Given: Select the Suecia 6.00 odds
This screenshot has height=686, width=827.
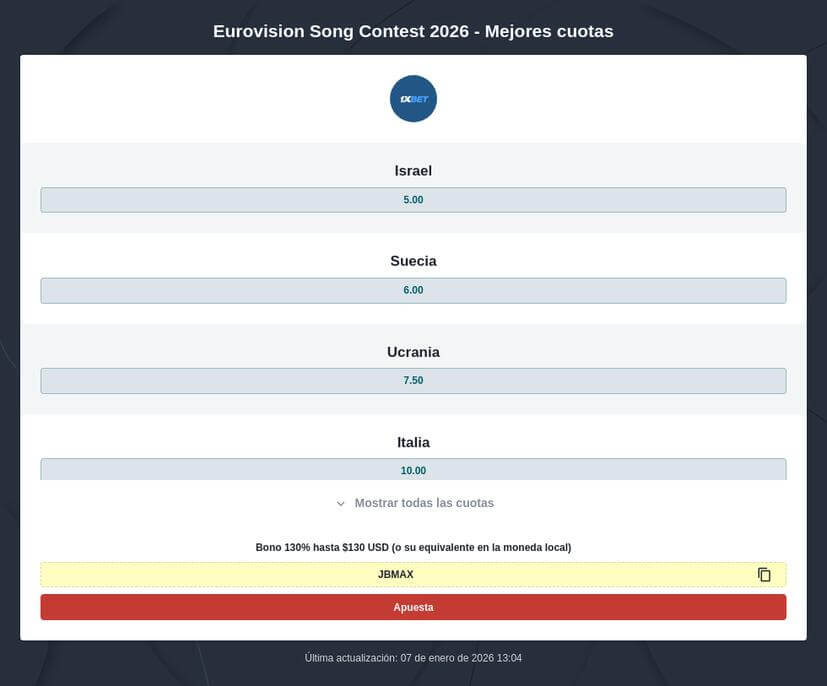Looking at the screenshot, I should pyautogui.click(x=413, y=289).
